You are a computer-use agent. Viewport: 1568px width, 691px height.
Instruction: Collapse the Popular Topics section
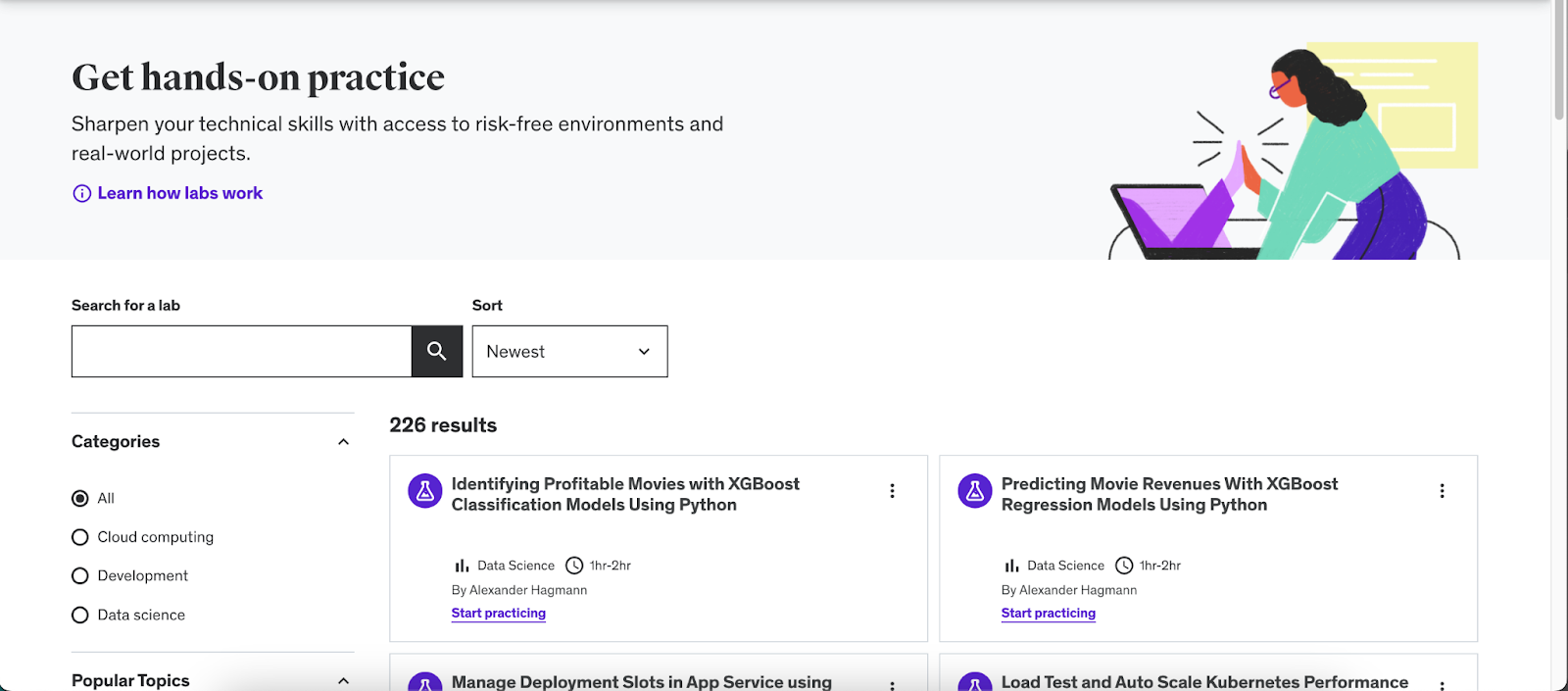tap(343, 680)
